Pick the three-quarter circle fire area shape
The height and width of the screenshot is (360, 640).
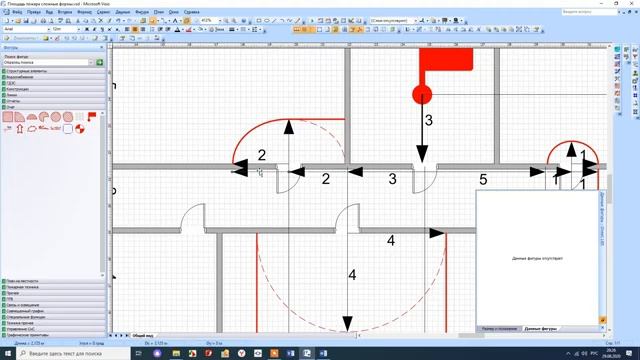pyautogui.click(x=44, y=117)
